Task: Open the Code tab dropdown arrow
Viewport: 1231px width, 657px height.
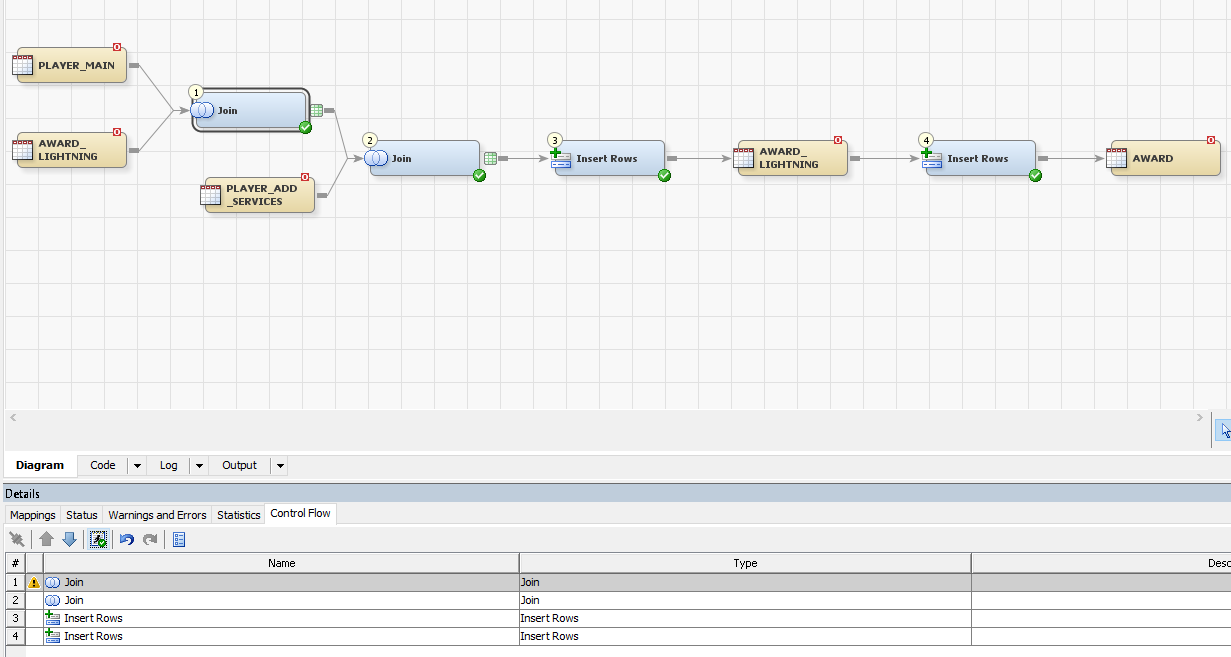Action: [x=136, y=465]
